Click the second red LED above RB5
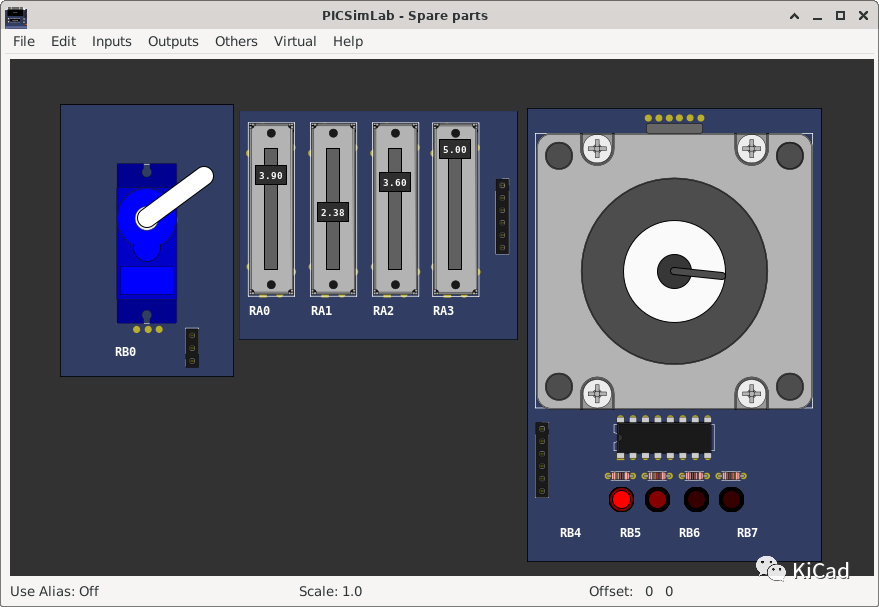This screenshot has height=607, width=879. click(x=657, y=499)
